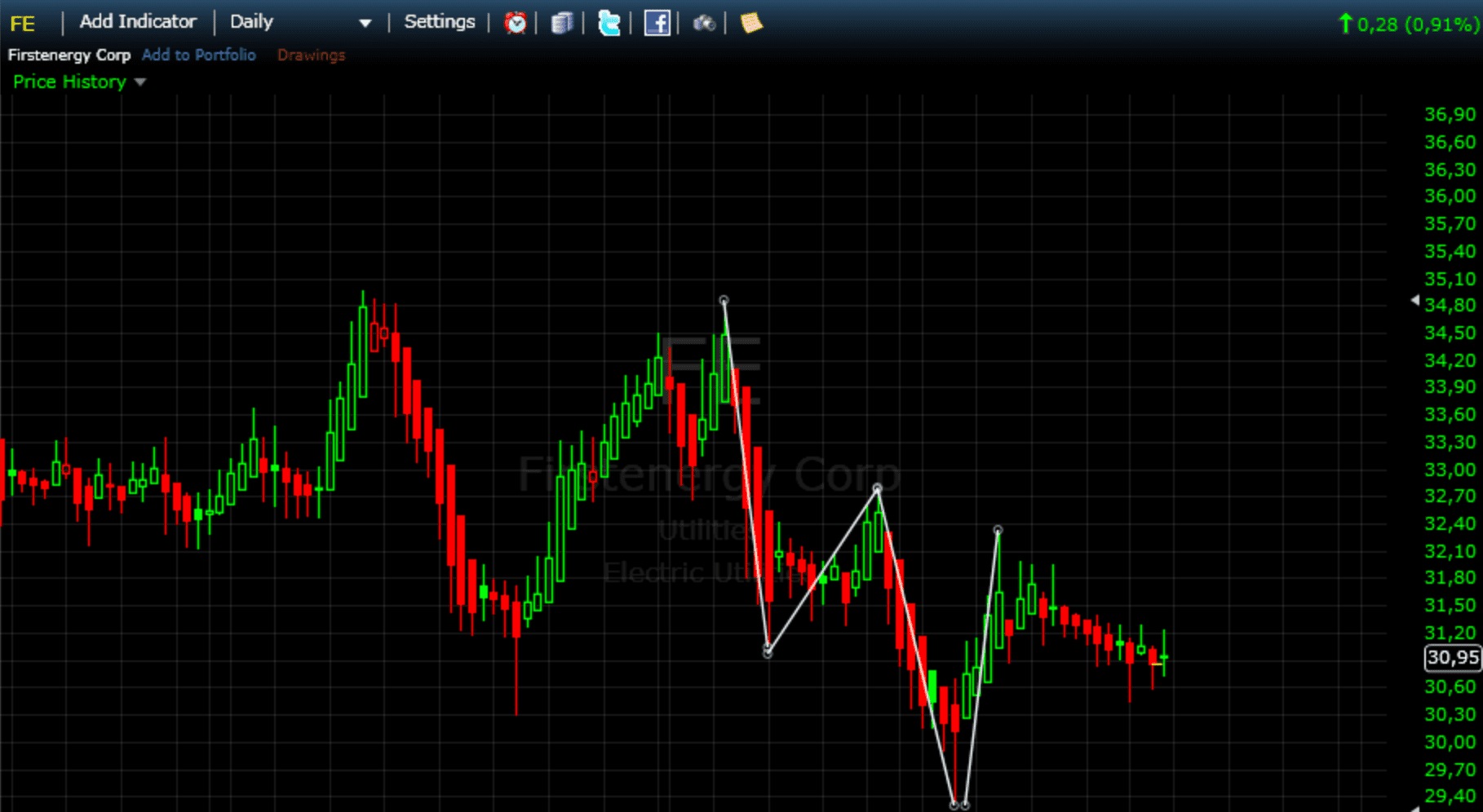Screen dimensions: 1483x812
Task: Open the database stack icon
Action: point(562,23)
